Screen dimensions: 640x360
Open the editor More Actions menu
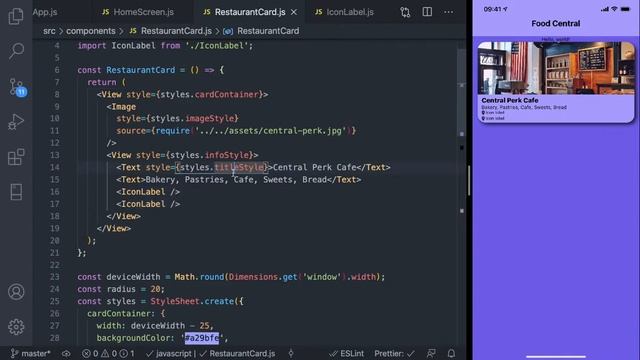[448, 12]
